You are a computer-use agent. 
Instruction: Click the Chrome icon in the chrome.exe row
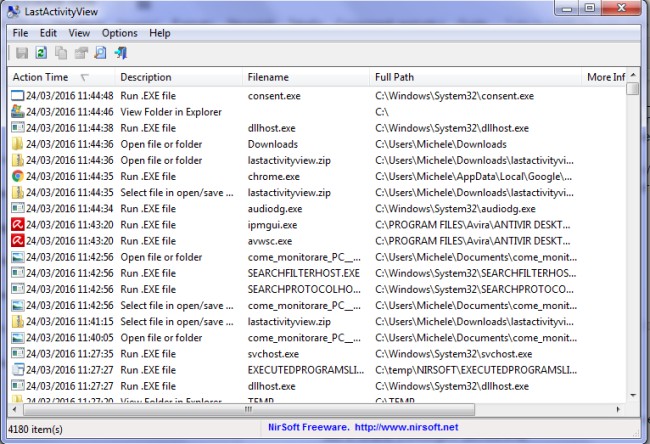(x=17, y=176)
